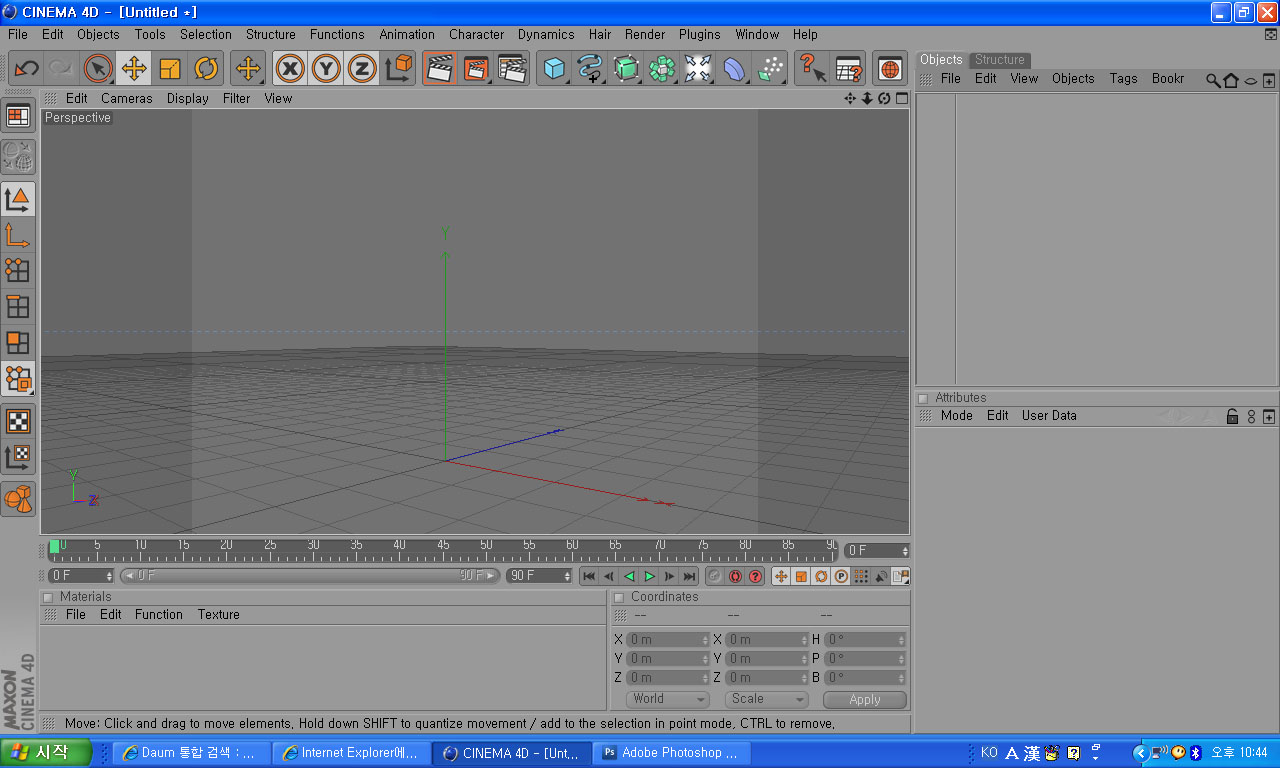Toggle the Attributes panel lock icon
Screen dimensions: 1280x768
tap(1232, 416)
